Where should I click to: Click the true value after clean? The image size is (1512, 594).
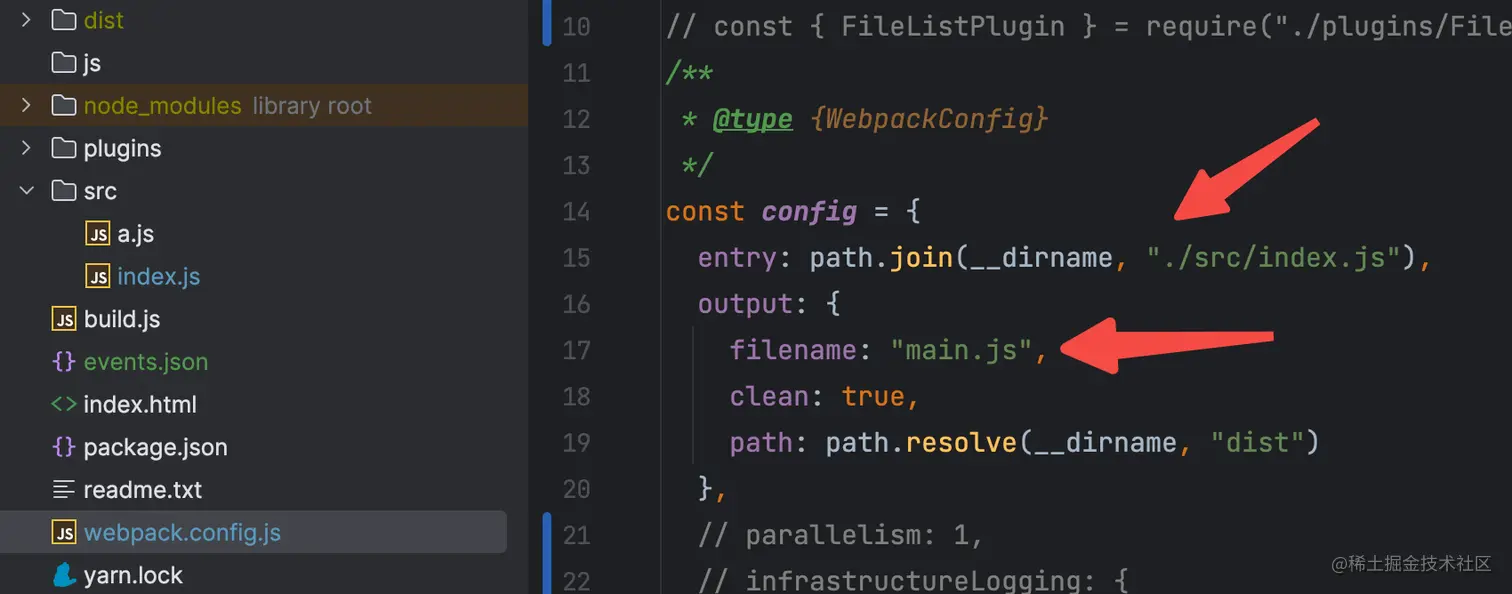873,397
